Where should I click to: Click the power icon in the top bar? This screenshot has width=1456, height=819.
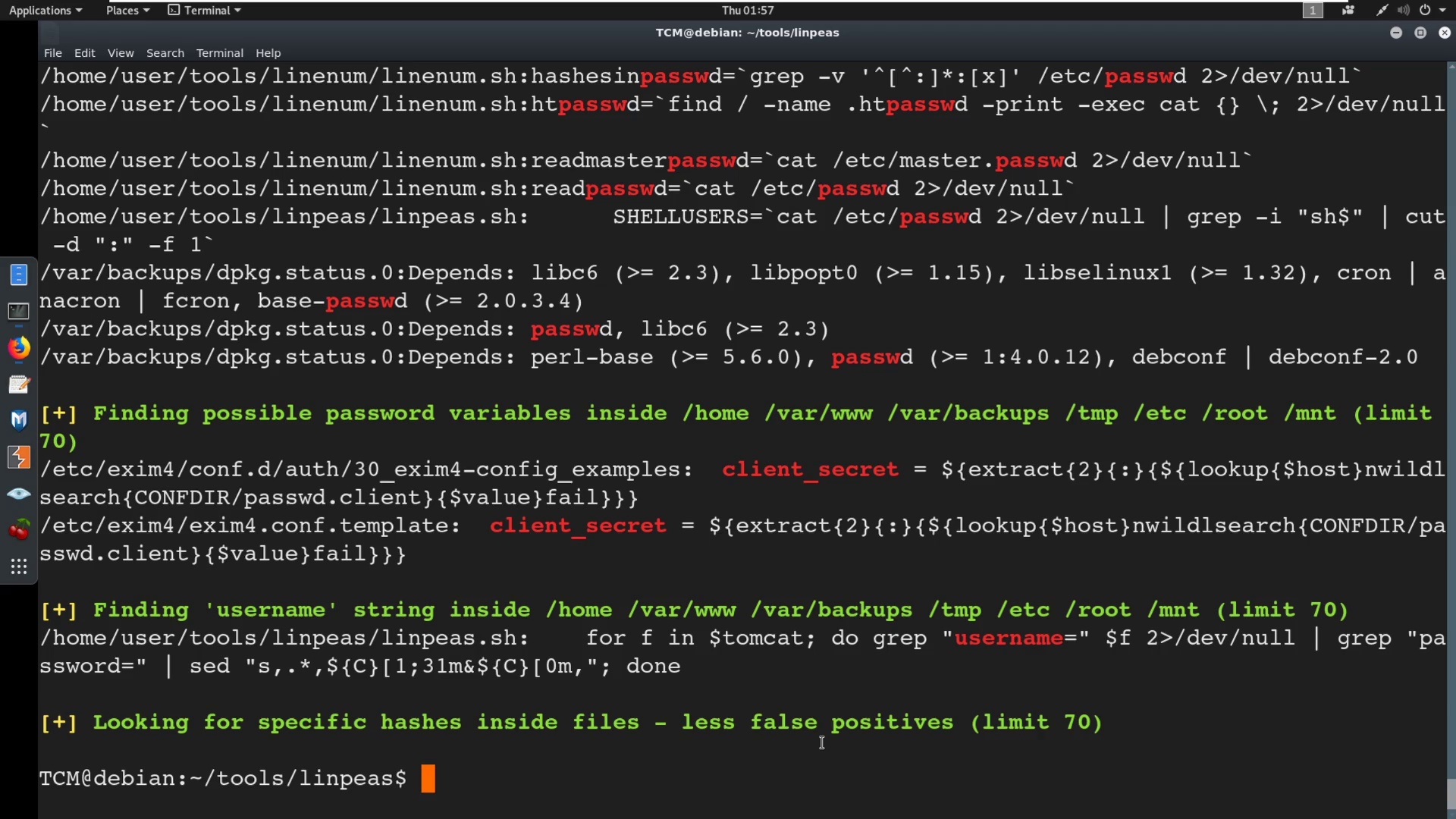[1425, 10]
